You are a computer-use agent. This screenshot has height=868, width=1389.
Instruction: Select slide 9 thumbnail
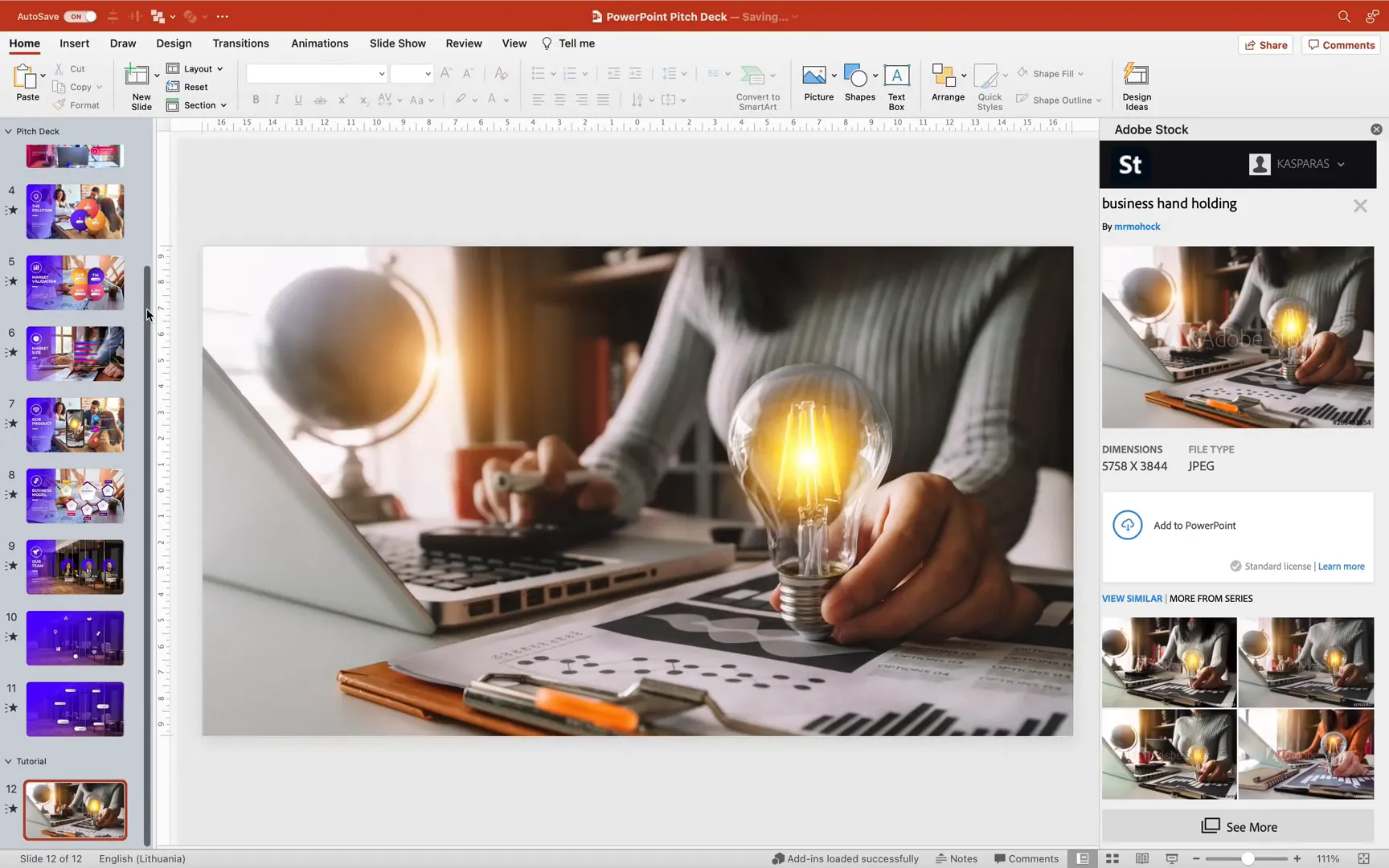[x=75, y=567]
